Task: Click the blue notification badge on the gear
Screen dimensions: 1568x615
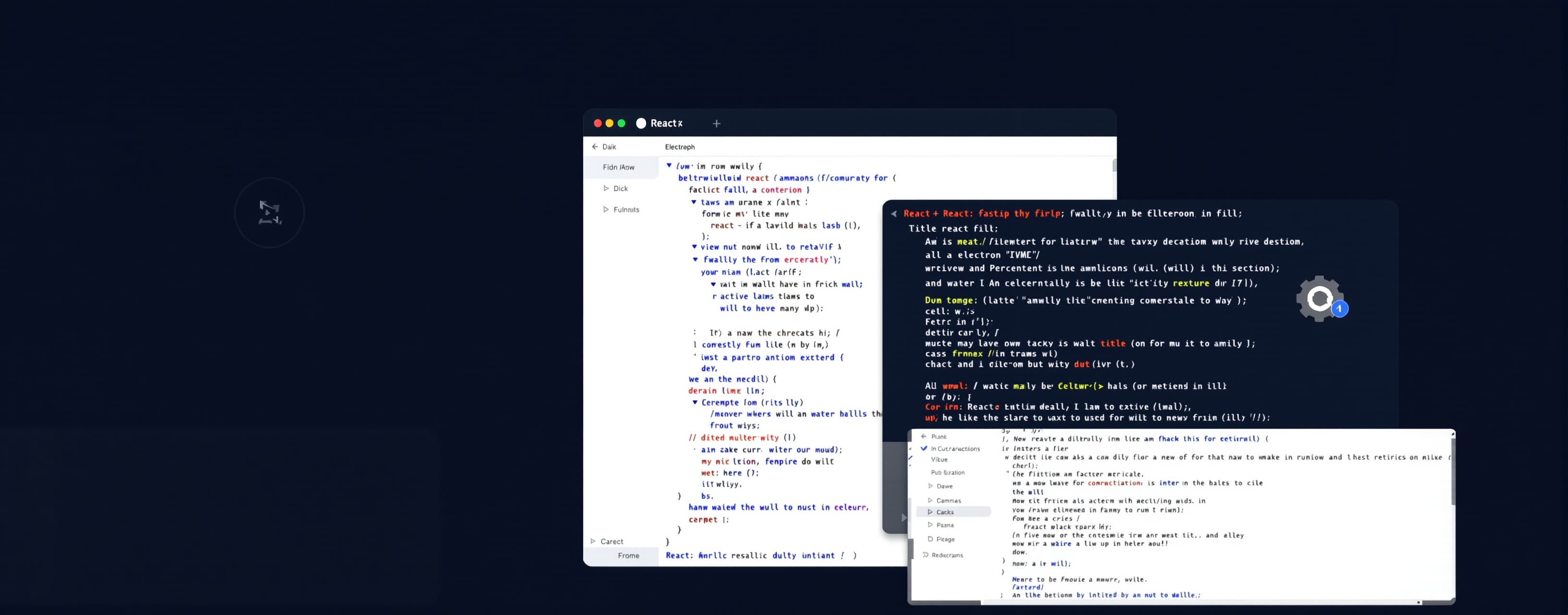Action: (1339, 309)
